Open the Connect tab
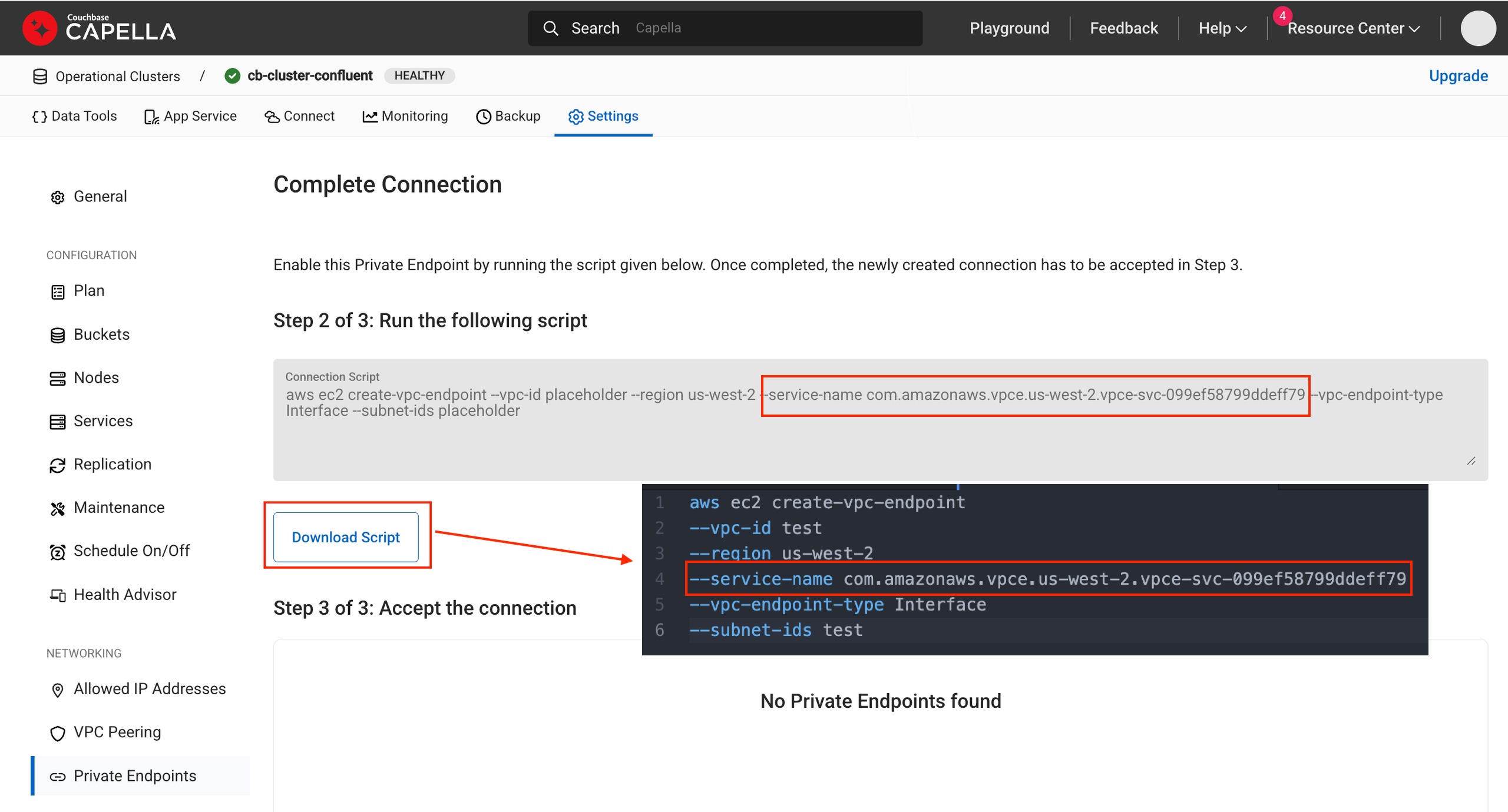This screenshot has width=1508, height=812. [299, 116]
